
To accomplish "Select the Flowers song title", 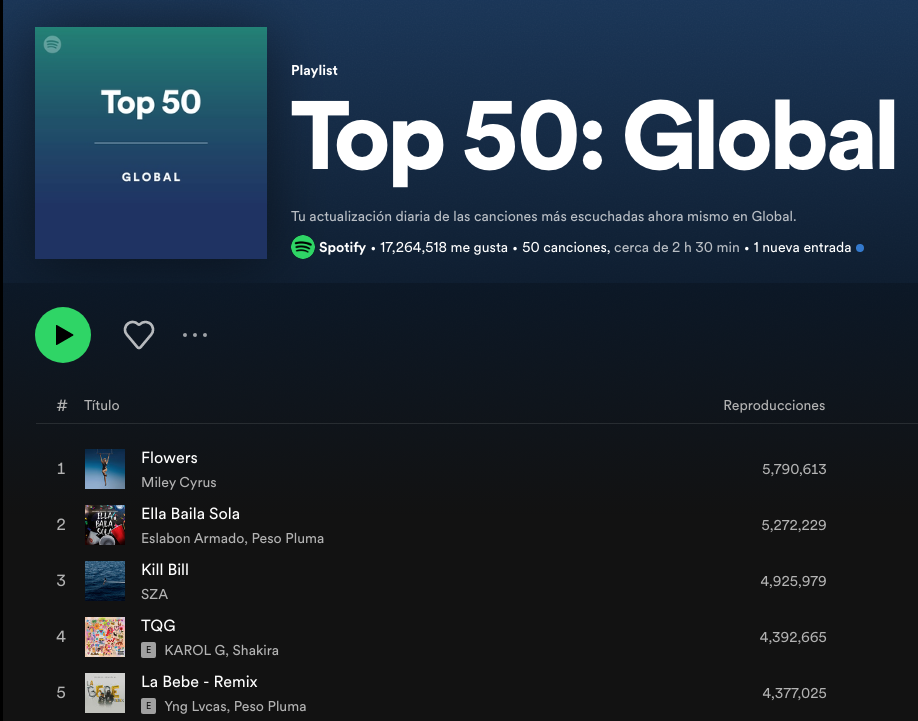I will (x=169, y=458).
